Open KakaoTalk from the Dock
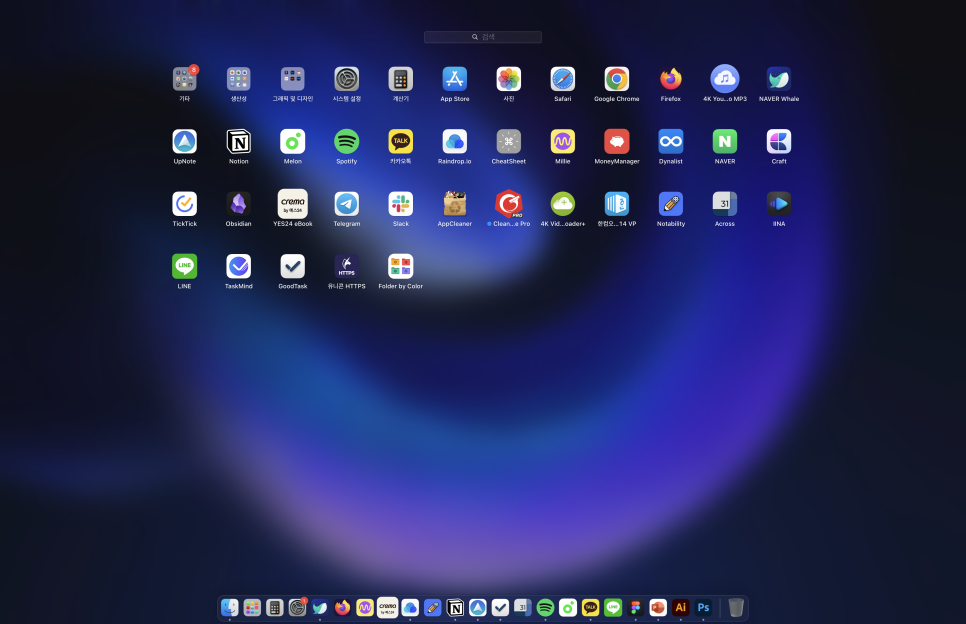The width and height of the screenshot is (966, 624). 590,608
